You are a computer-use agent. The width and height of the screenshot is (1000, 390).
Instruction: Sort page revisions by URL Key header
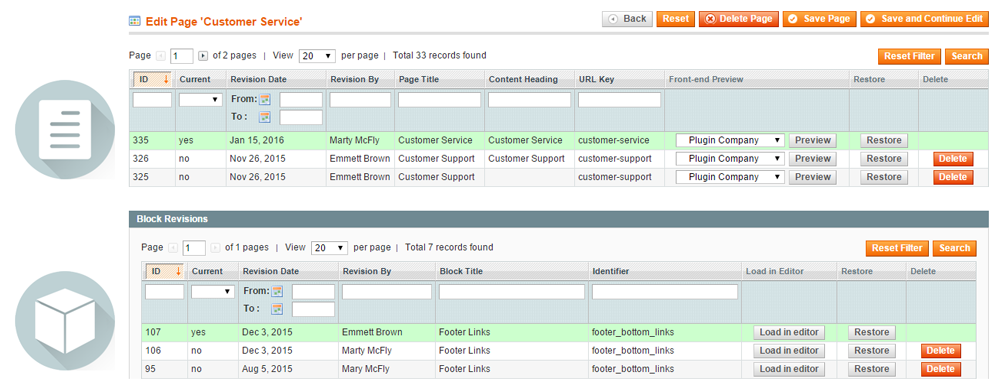[597, 80]
